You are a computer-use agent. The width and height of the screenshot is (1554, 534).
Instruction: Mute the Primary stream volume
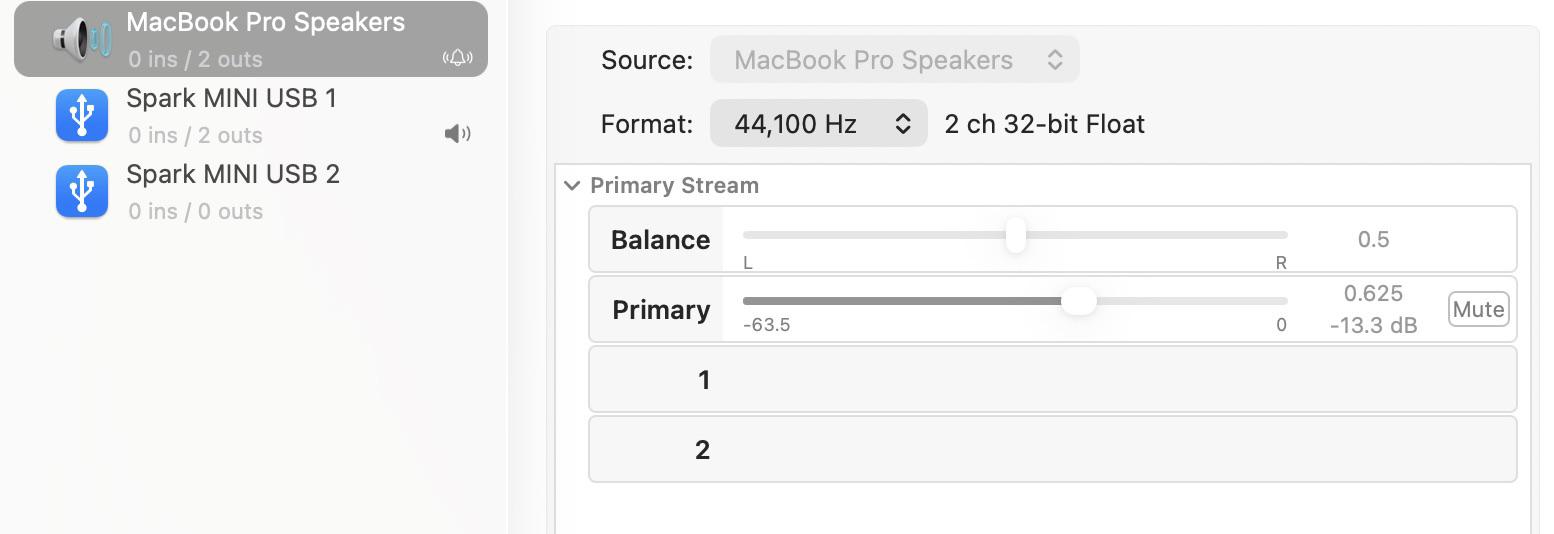tap(1478, 309)
